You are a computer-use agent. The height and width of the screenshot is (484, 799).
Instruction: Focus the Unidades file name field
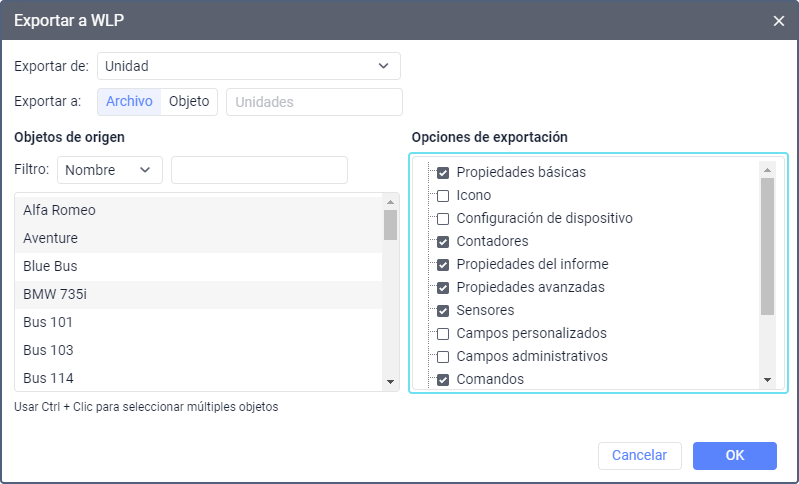point(314,102)
